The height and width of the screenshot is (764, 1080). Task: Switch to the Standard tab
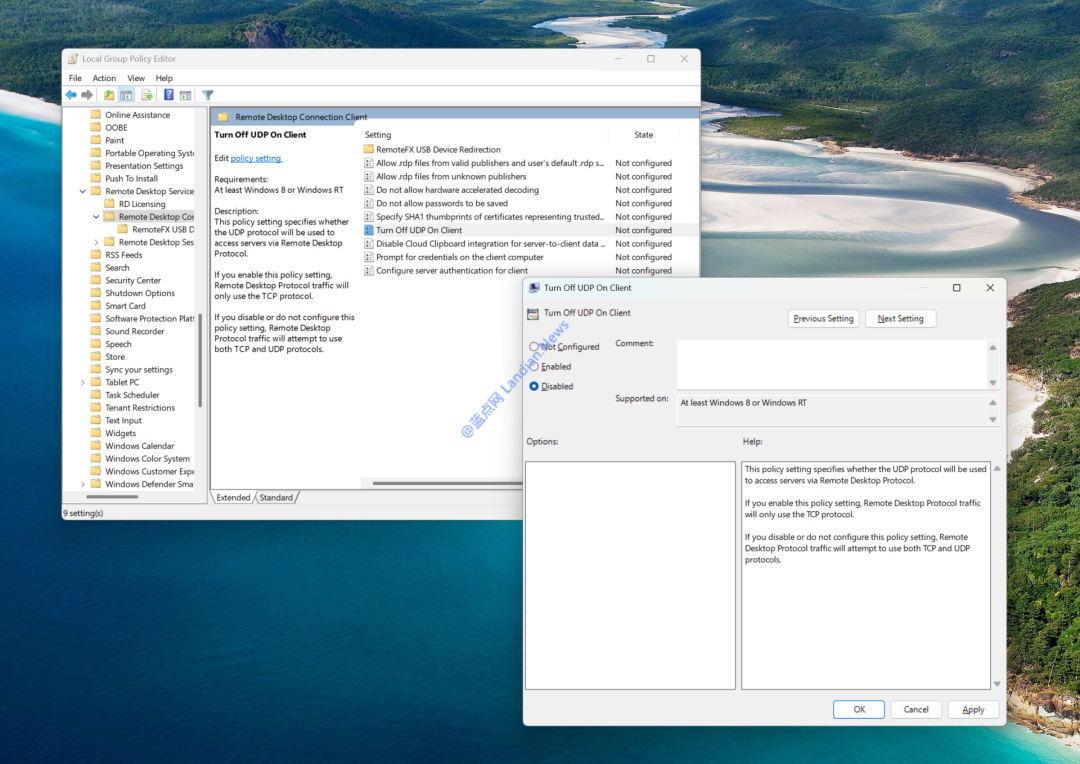pyautogui.click(x=276, y=497)
